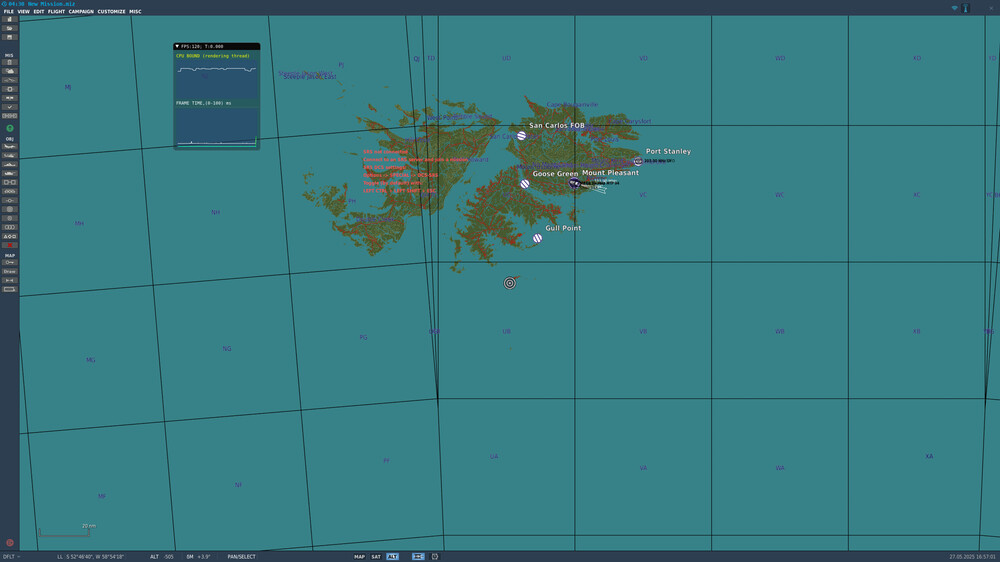Click the last status-bar icon right of ALT
The height and width of the screenshot is (562, 1000).
[435, 557]
